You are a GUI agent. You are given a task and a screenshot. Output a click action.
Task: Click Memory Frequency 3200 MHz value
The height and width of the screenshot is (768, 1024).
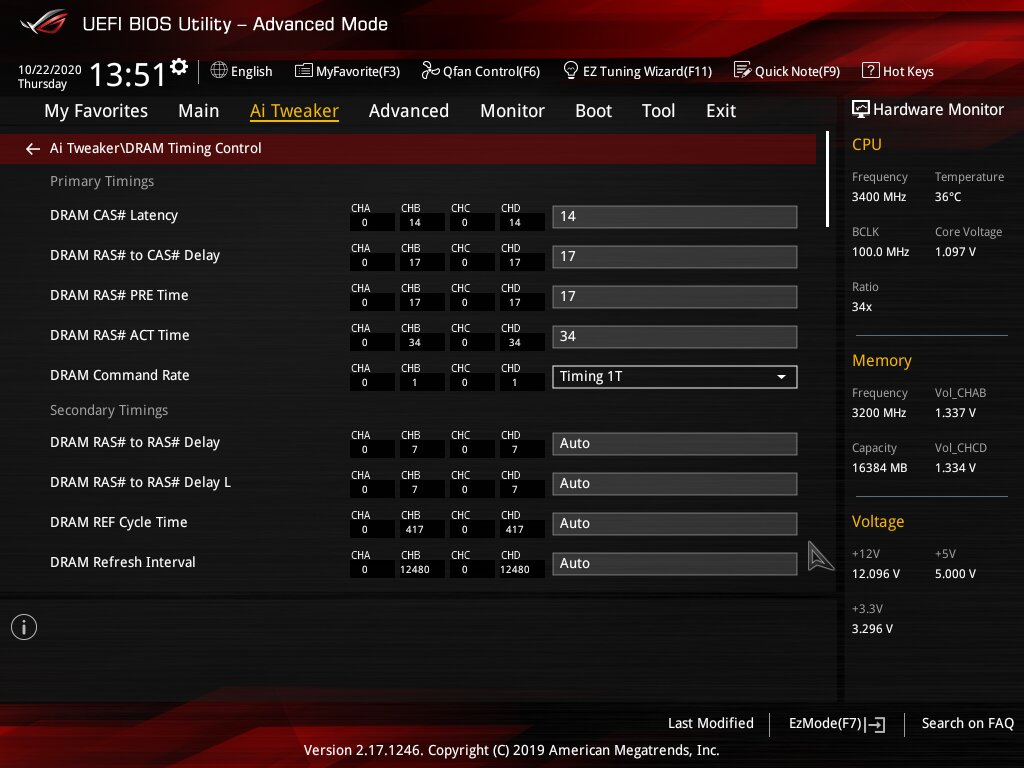pos(878,413)
